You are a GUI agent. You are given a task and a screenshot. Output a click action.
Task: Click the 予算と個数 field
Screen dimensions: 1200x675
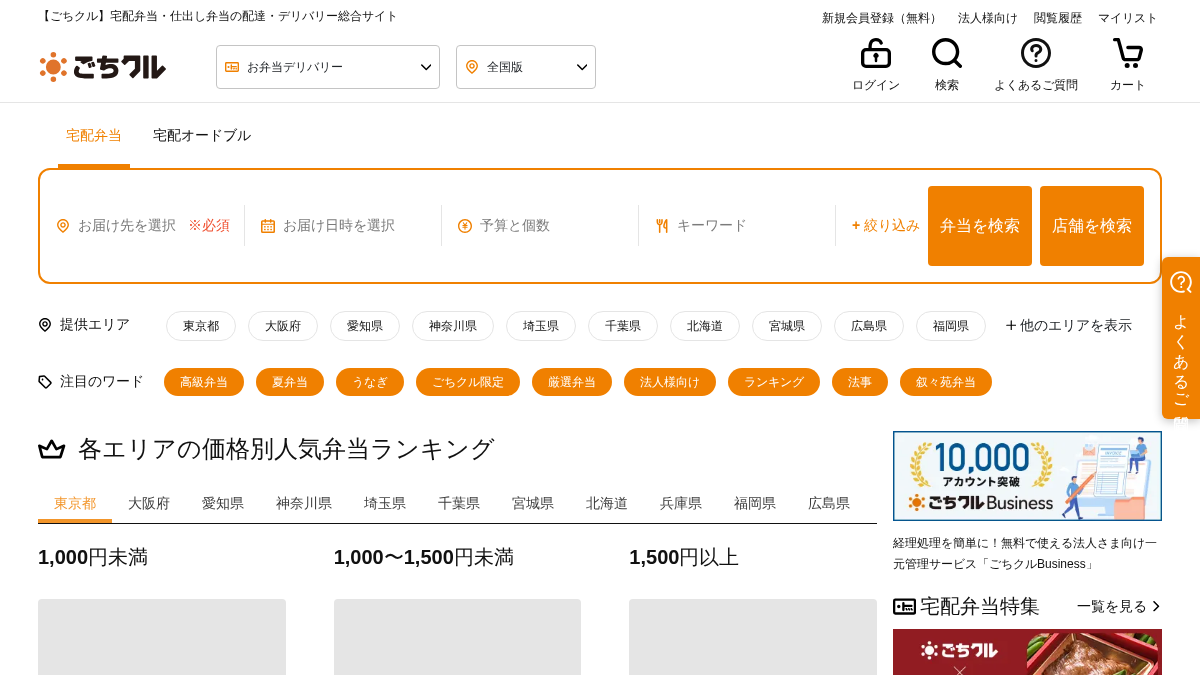[540, 226]
